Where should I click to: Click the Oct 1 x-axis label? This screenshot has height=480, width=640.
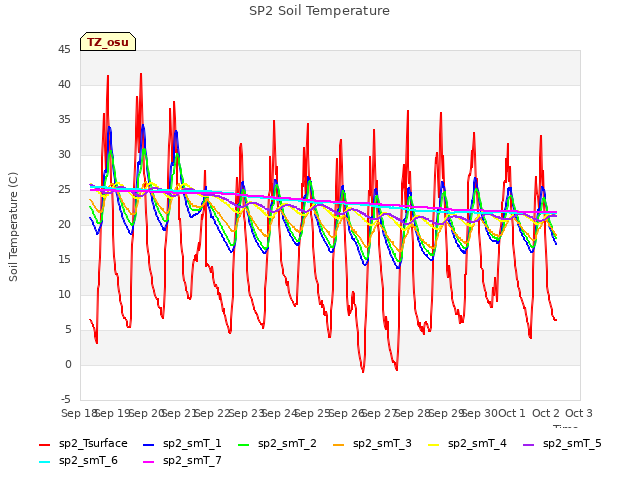(x=512, y=413)
